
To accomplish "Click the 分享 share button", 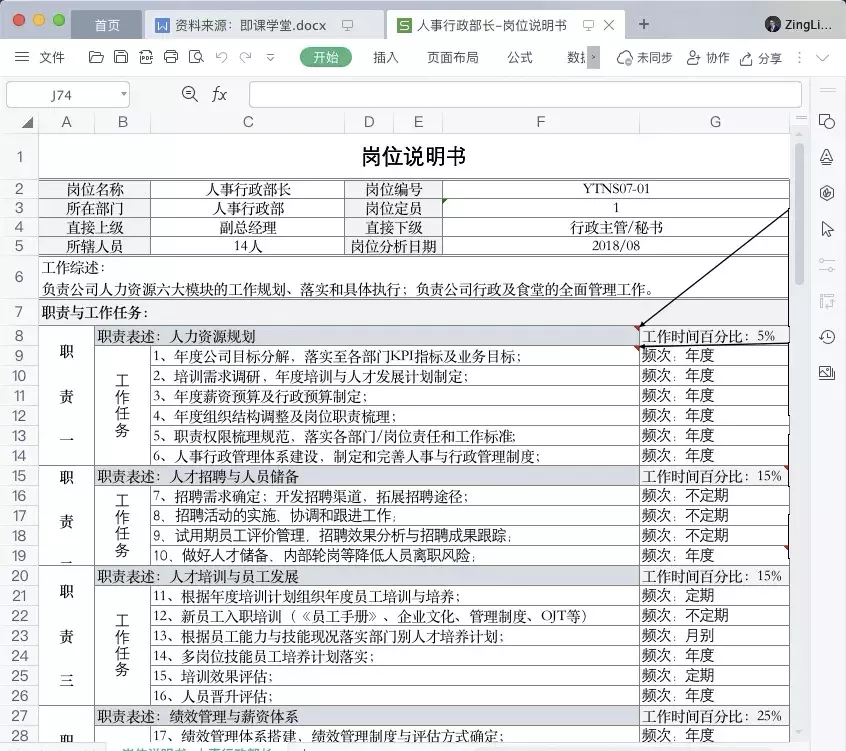I will pyautogui.click(x=760, y=58).
